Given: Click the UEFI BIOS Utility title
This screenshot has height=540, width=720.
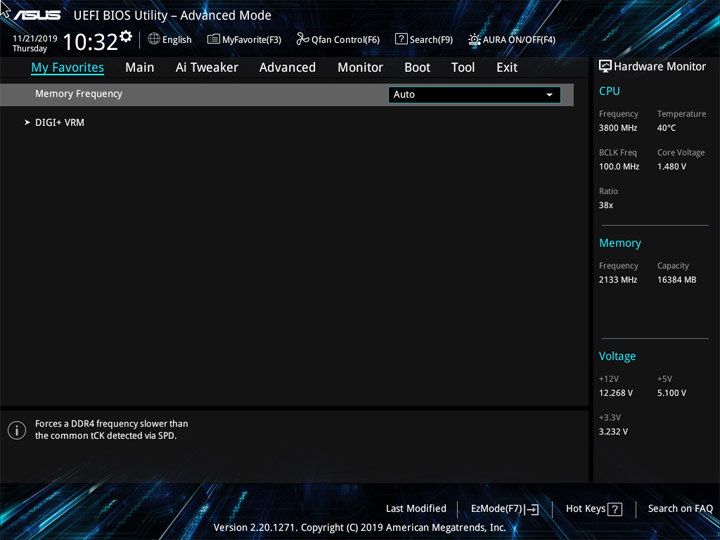Looking at the screenshot, I should [172, 16].
